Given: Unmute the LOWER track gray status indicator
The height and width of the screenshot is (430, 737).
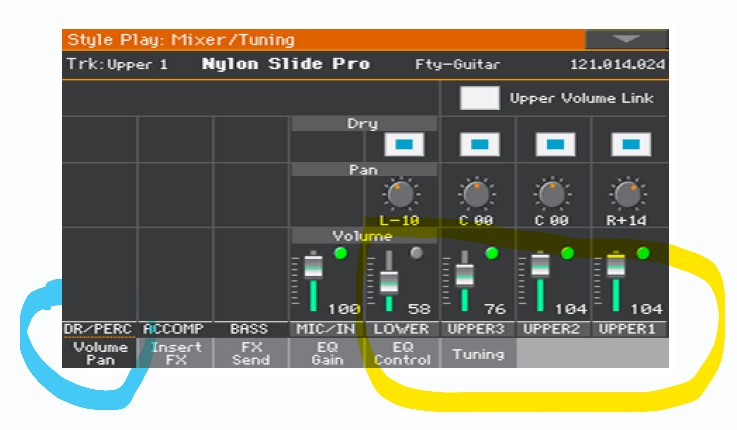Looking at the screenshot, I should [x=416, y=253].
